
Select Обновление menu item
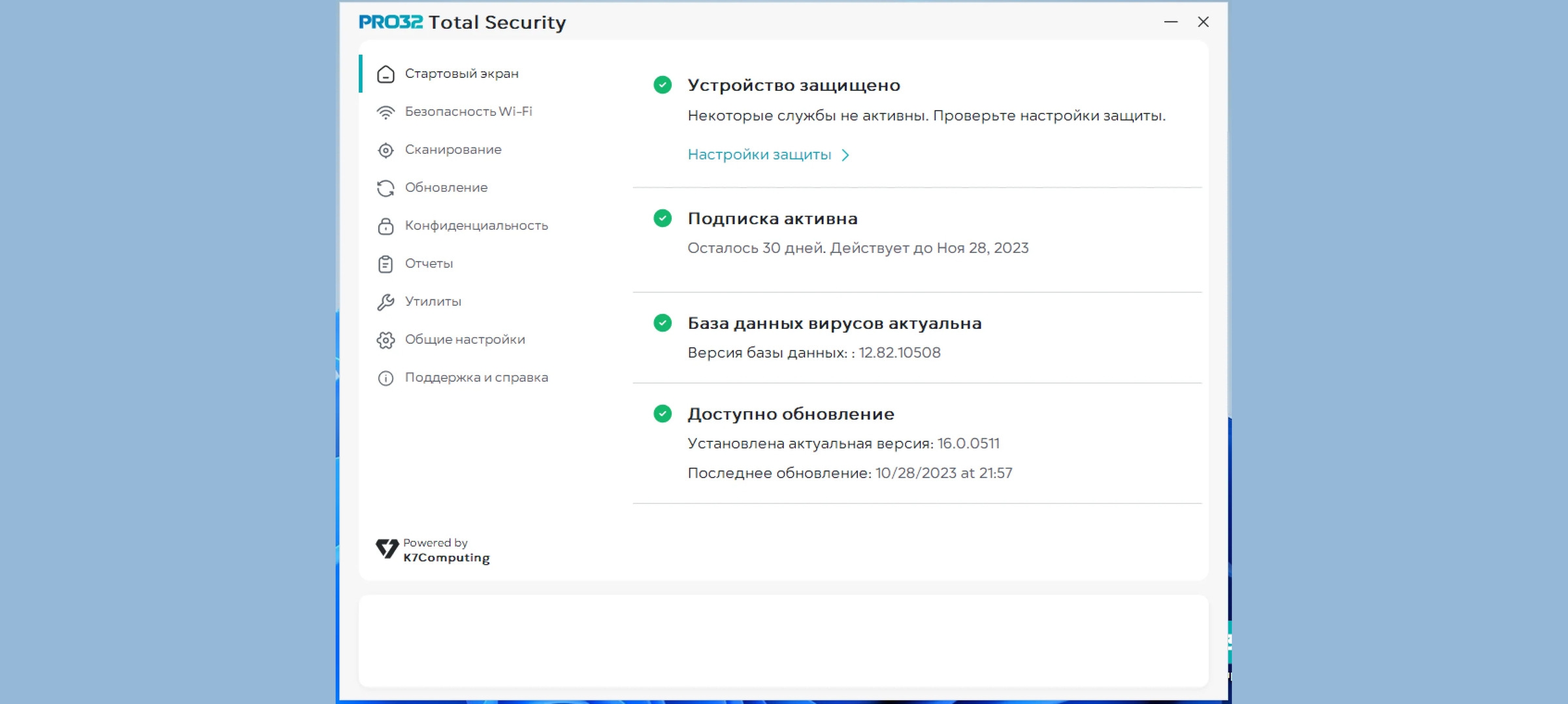coord(446,187)
